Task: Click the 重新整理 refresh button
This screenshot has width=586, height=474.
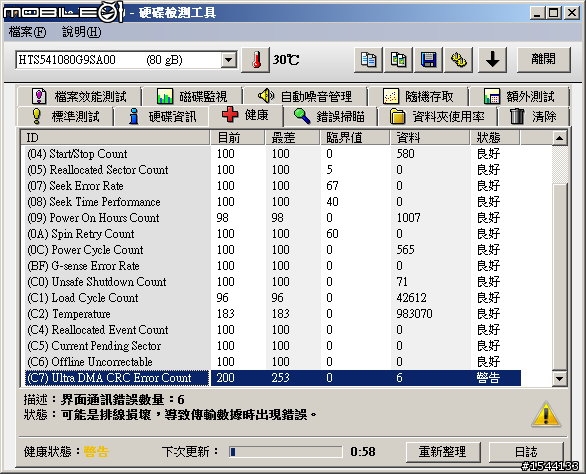Action: (x=443, y=452)
